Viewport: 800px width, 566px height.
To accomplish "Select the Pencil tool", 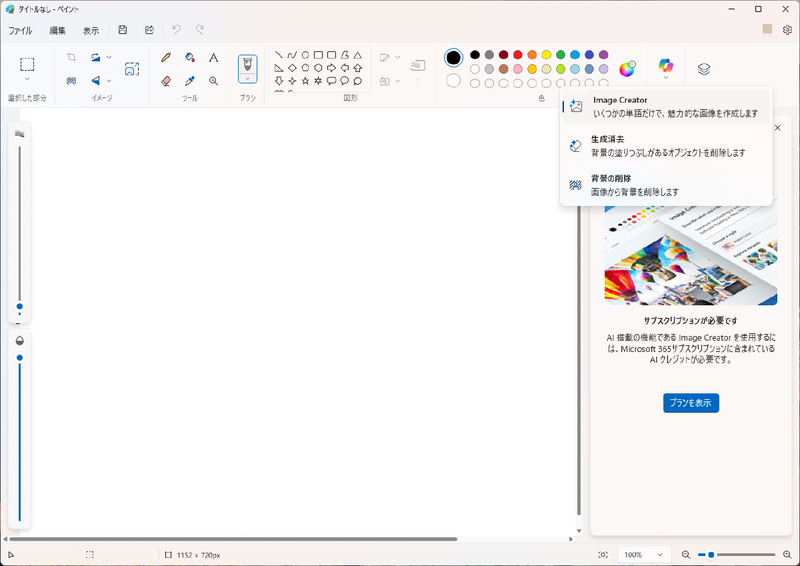I will (x=166, y=57).
